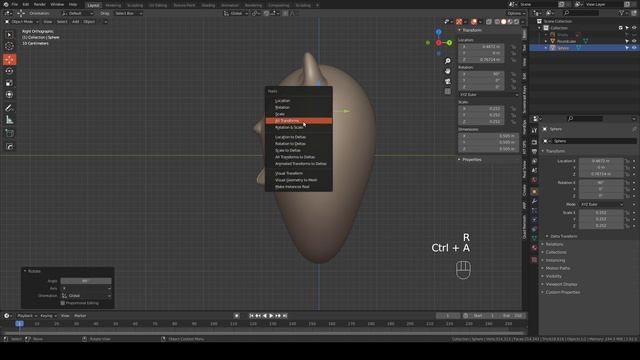Toggle viewport gizmo visibility button
The height and width of the screenshot is (360, 640).
(x=459, y=22)
